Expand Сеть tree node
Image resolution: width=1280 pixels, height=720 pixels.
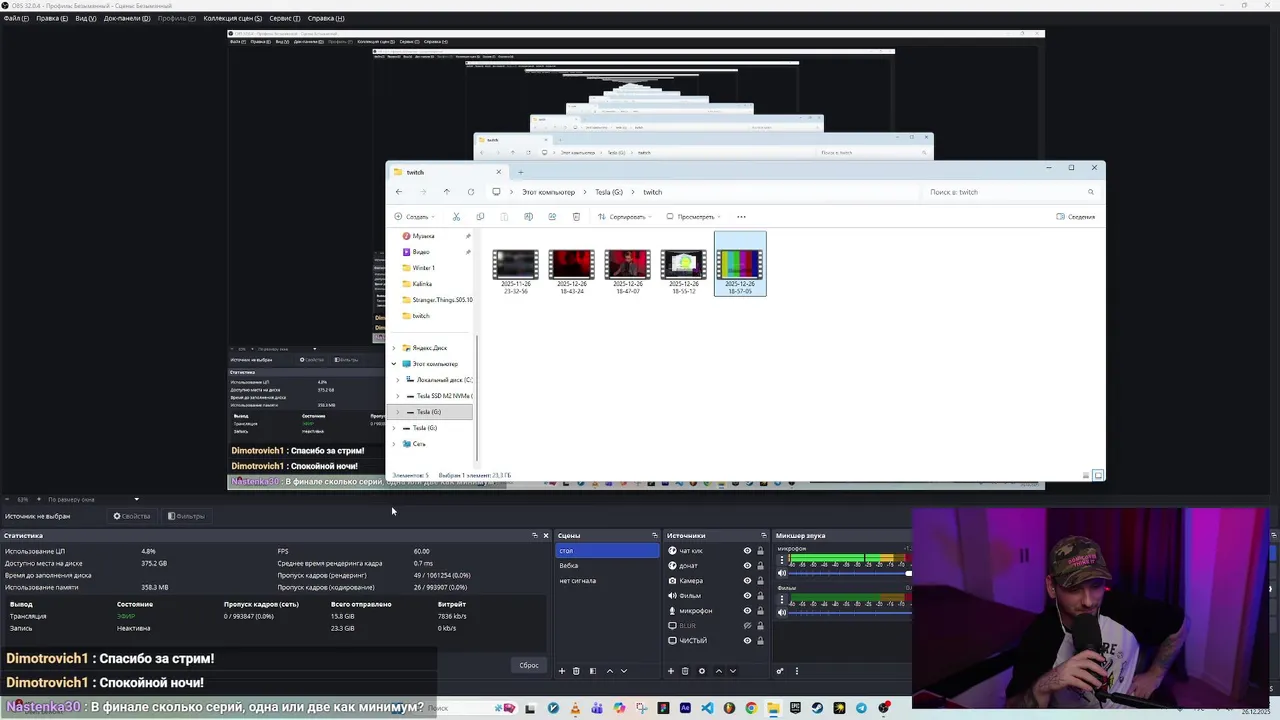(x=394, y=444)
